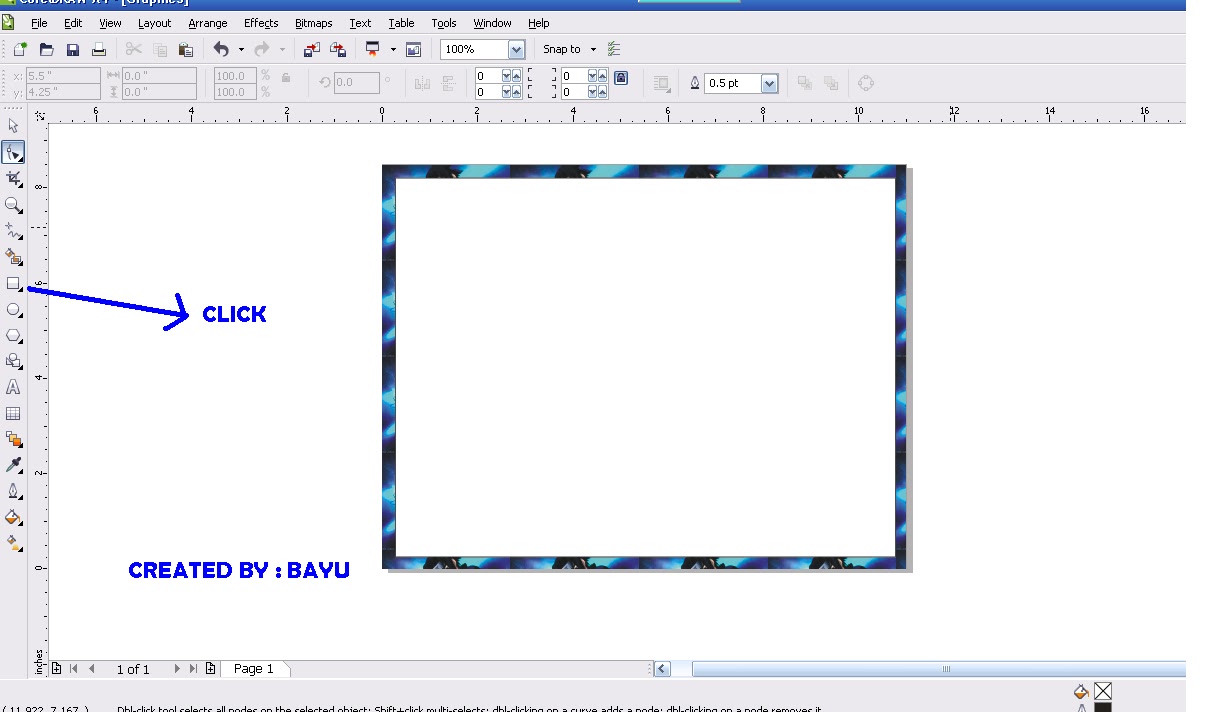1207x712 pixels.
Task: Expand the Application Launcher dropdown arrow
Action: click(x=393, y=49)
